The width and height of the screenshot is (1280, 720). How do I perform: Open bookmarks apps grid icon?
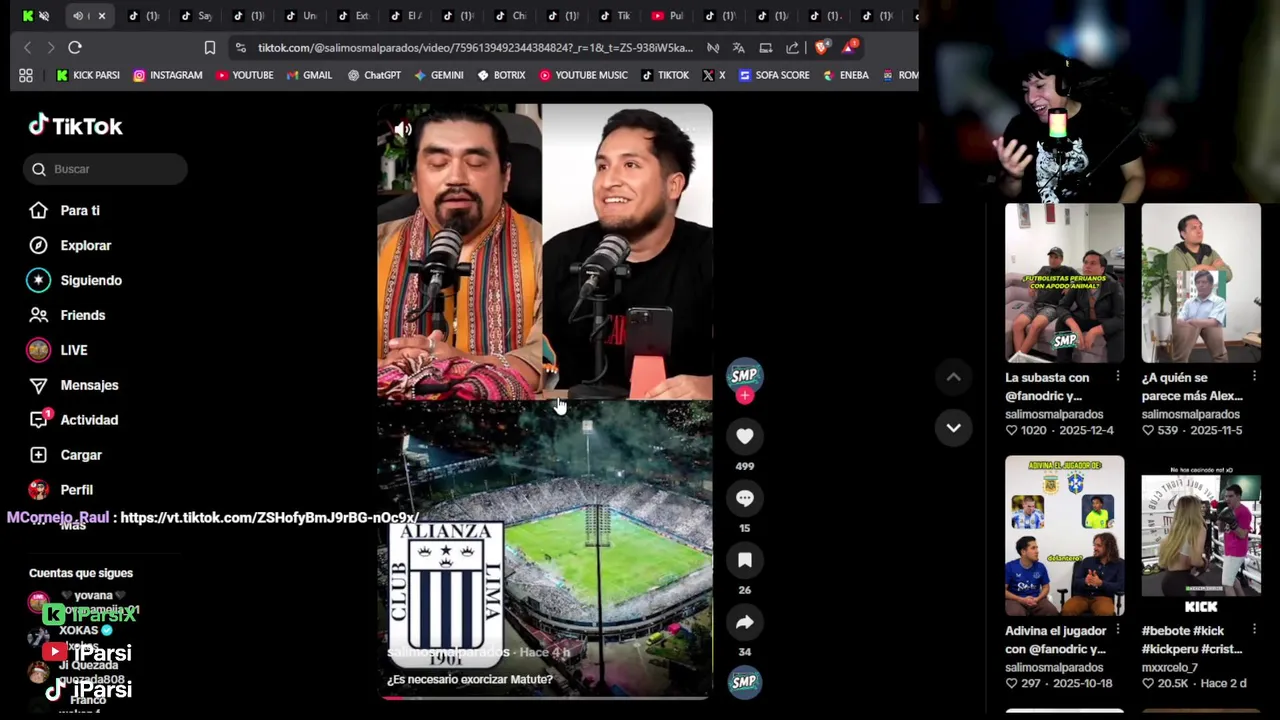click(x=26, y=75)
